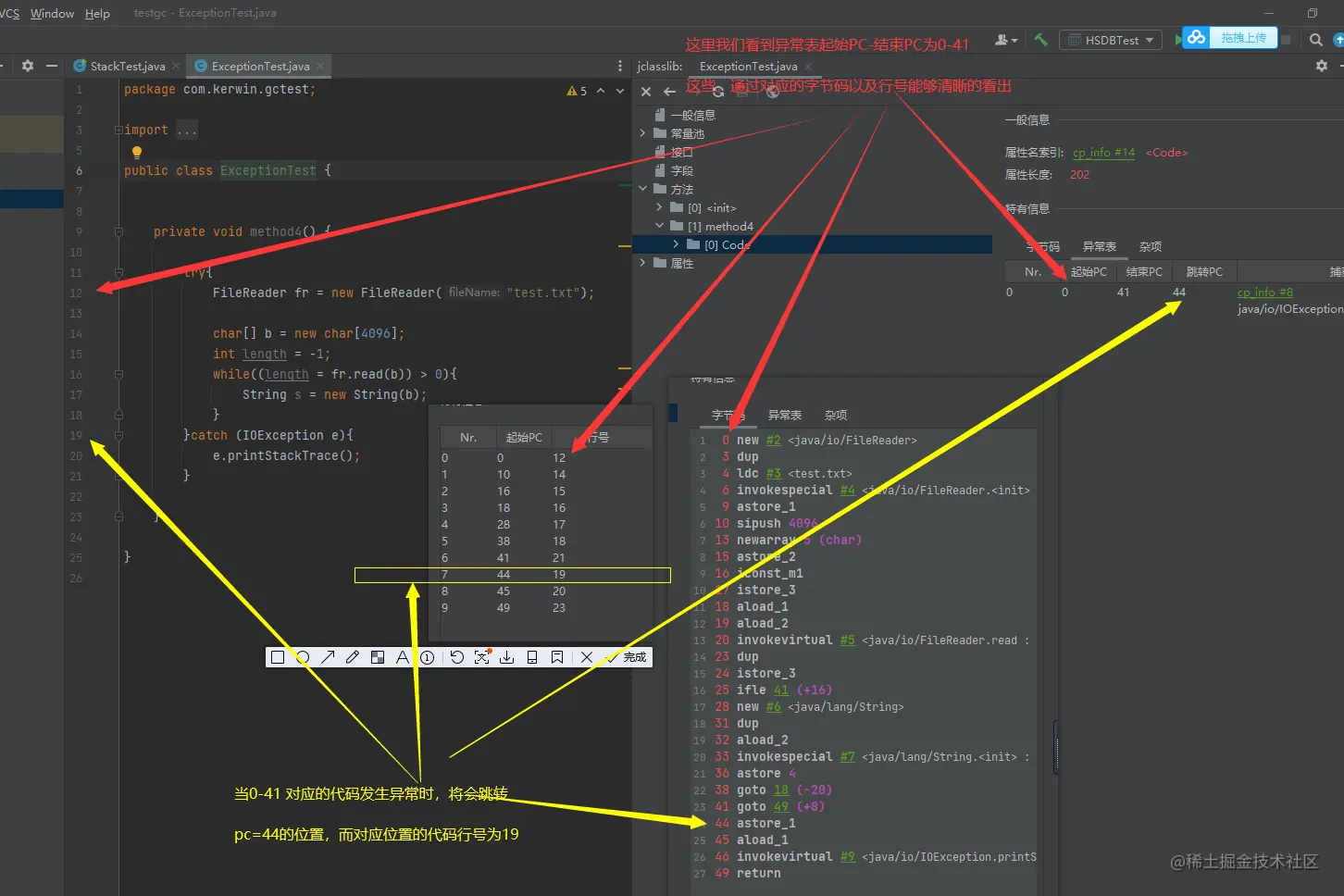Viewport: 1344px width, 896px height.
Task: Click the 拖拽上传 cloud upload widget
Action: tap(1230, 38)
